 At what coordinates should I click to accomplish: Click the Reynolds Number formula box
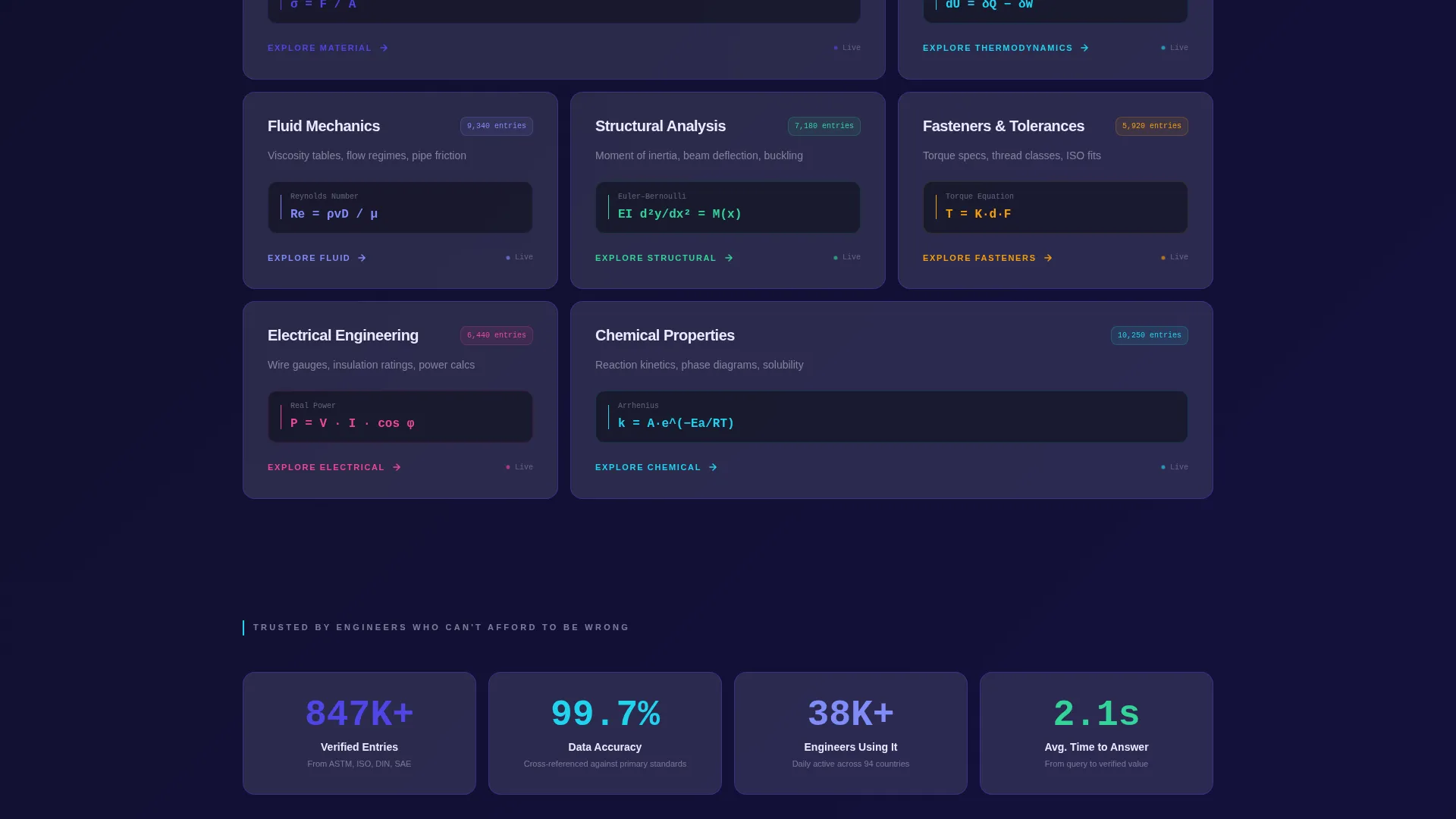coord(400,207)
